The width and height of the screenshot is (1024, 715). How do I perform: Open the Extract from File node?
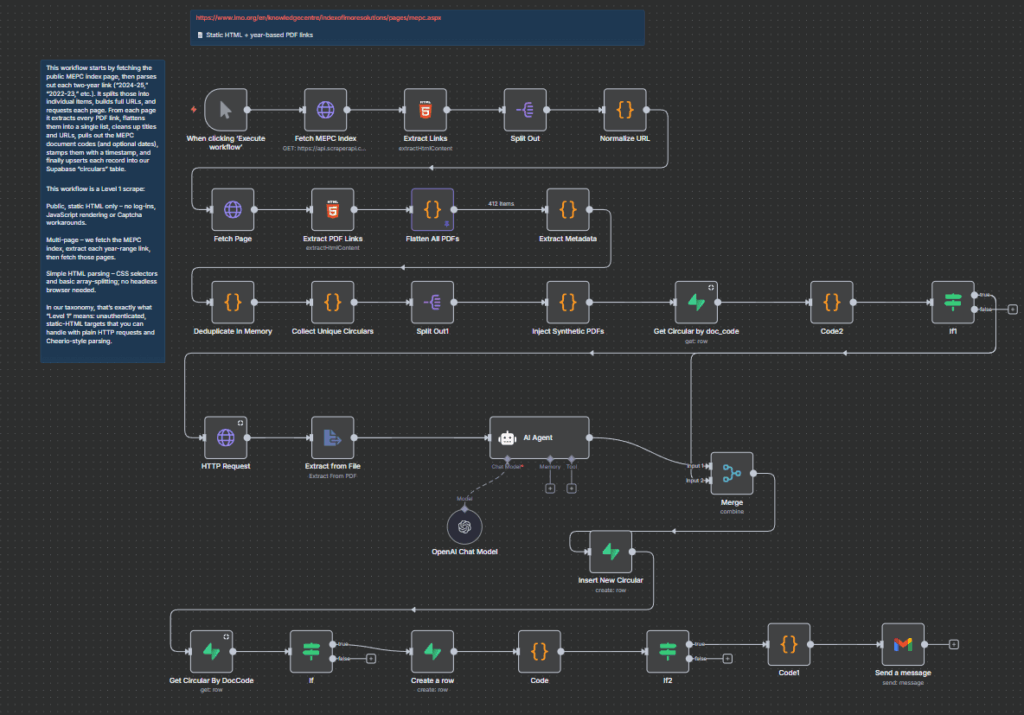(332, 437)
